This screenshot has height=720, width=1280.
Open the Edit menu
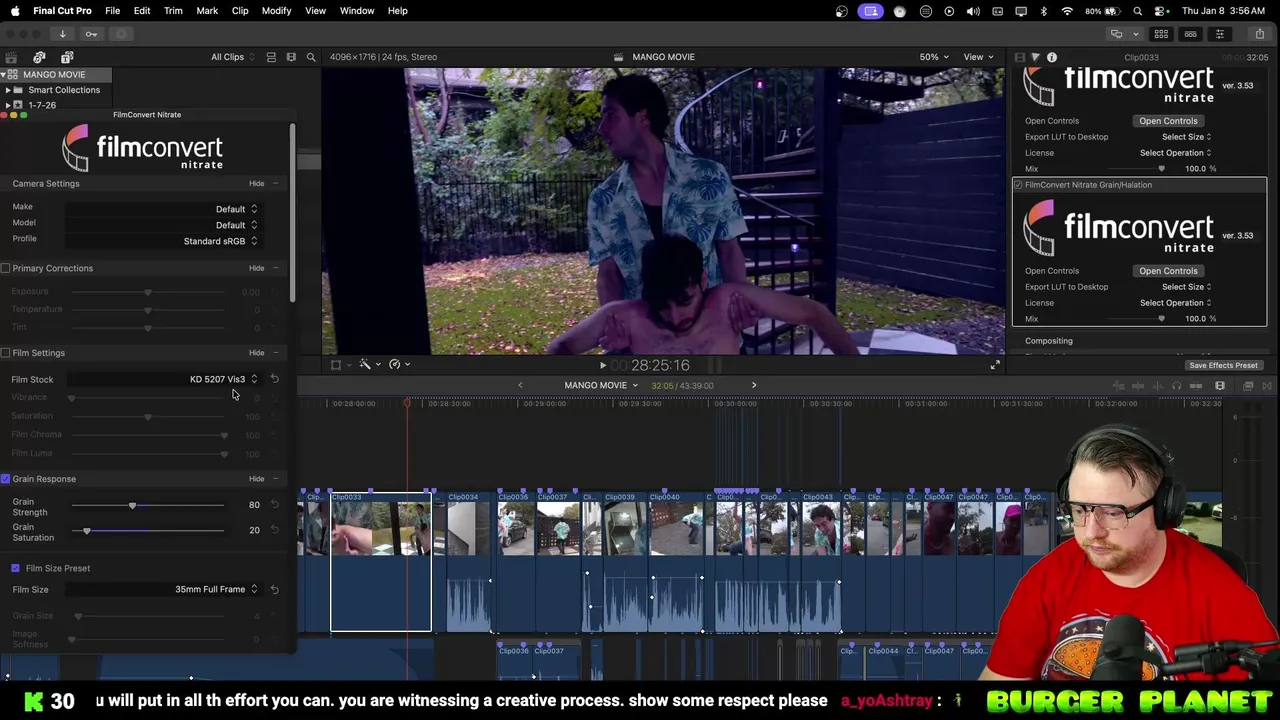coord(142,11)
